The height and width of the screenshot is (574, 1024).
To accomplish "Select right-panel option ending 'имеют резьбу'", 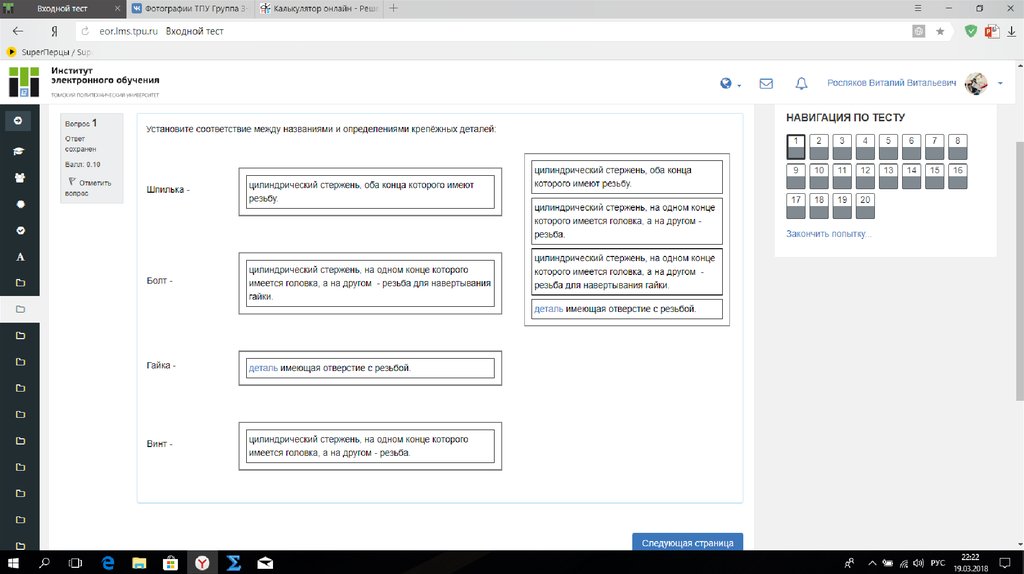I will pyautogui.click(x=627, y=176).
